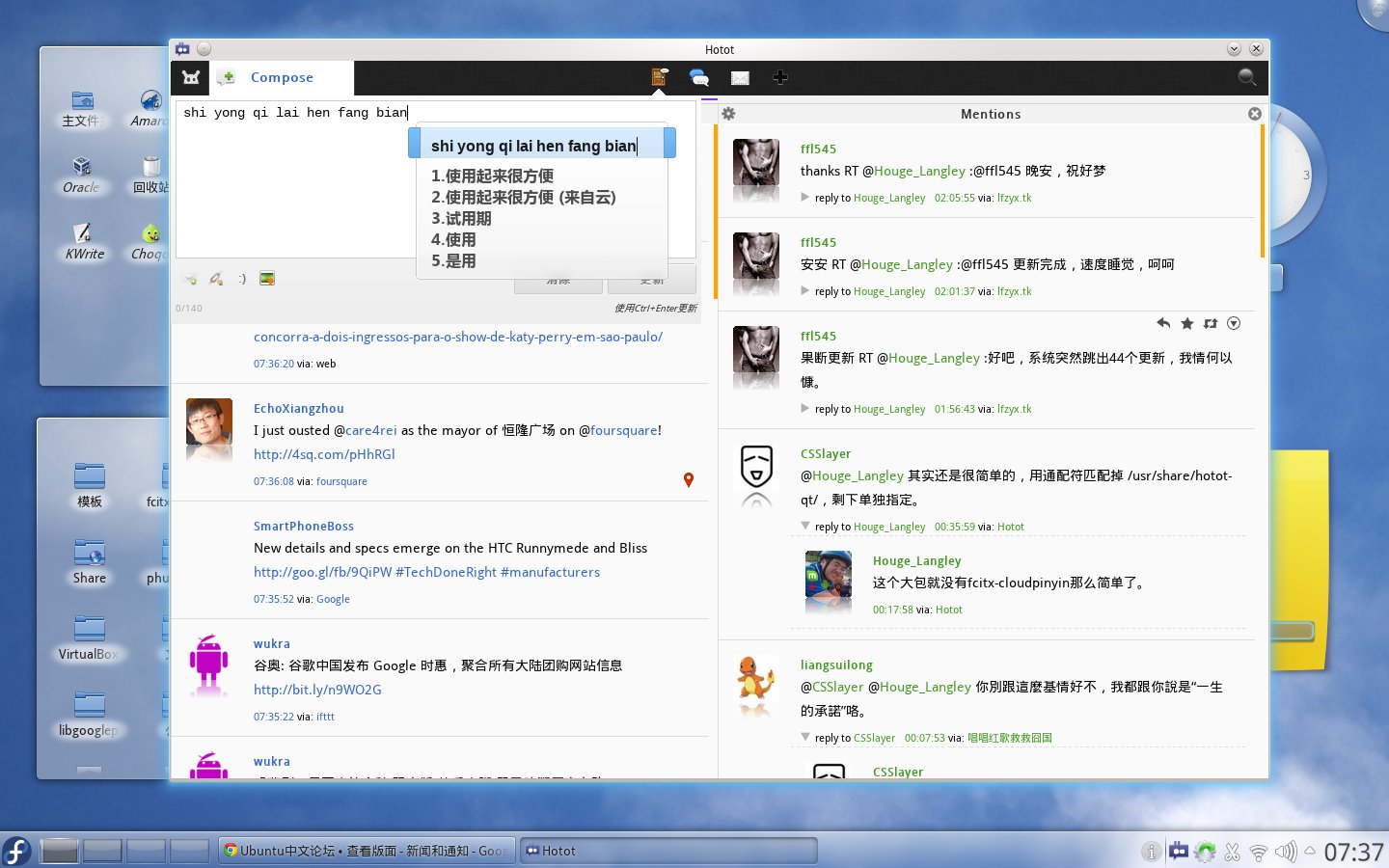1389x868 pixels.
Task: Click liangsuilong's Charmander avatar
Action: tap(756, 680)
